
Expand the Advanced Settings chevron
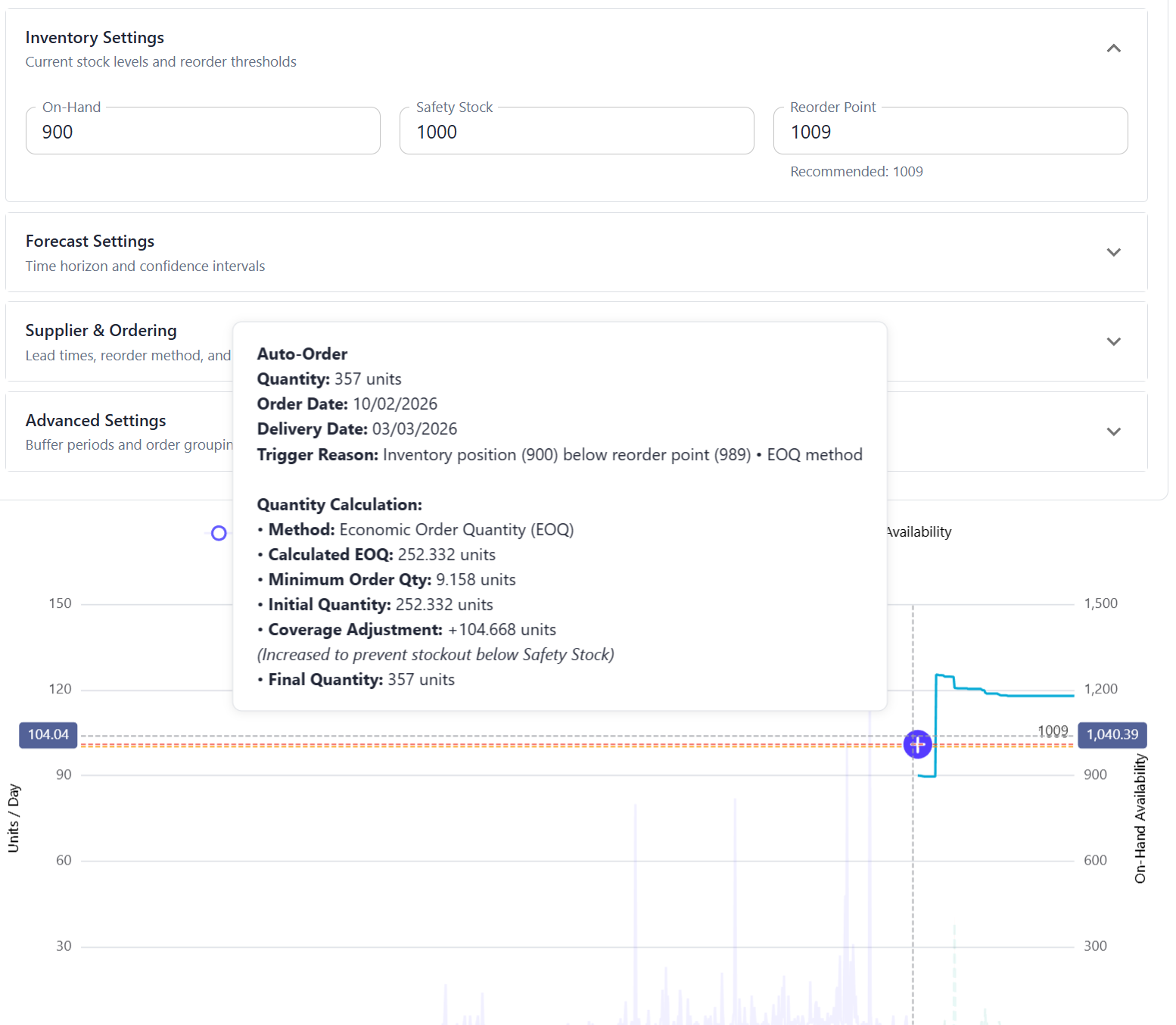click(x=1113, y=431)
